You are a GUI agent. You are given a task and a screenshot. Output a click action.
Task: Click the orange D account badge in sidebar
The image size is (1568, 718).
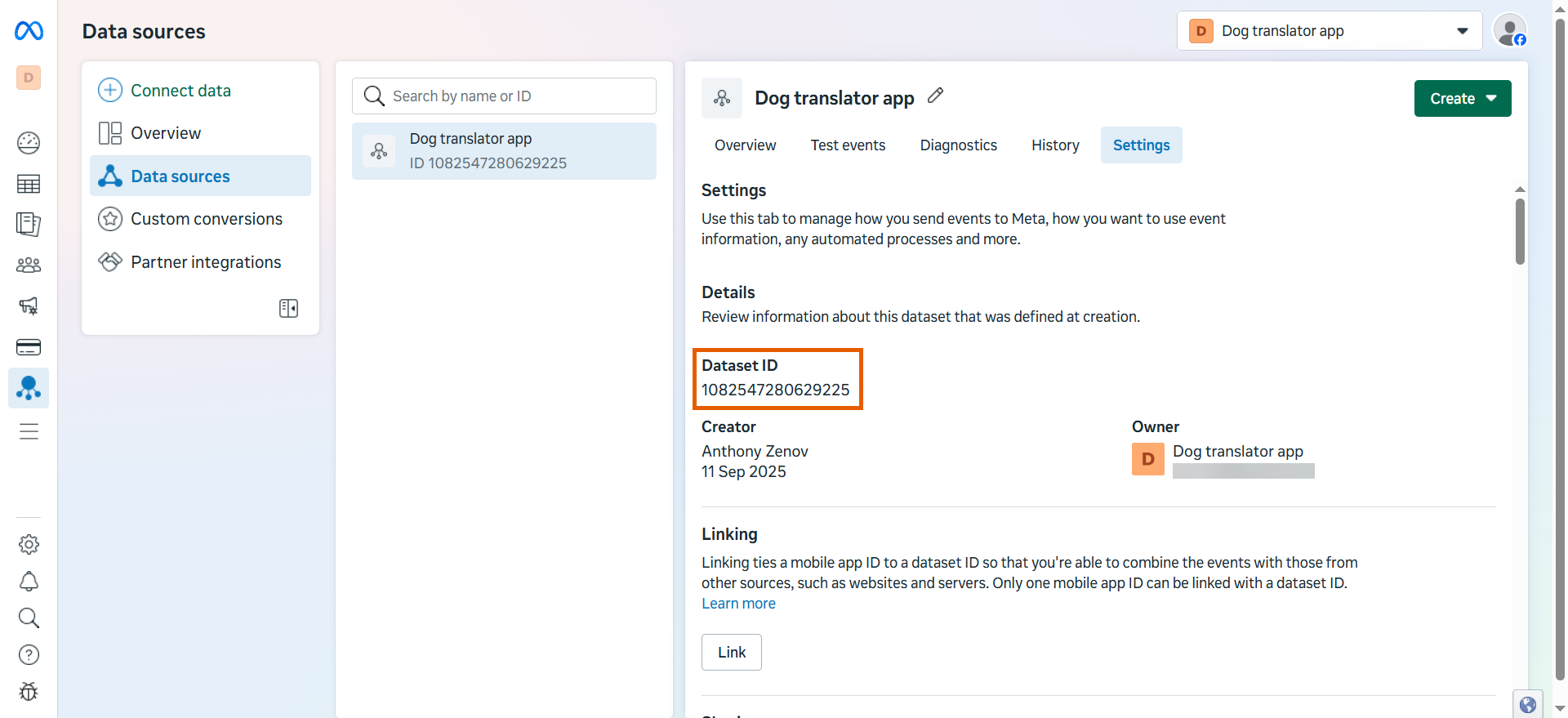click(x=29, y=78)
